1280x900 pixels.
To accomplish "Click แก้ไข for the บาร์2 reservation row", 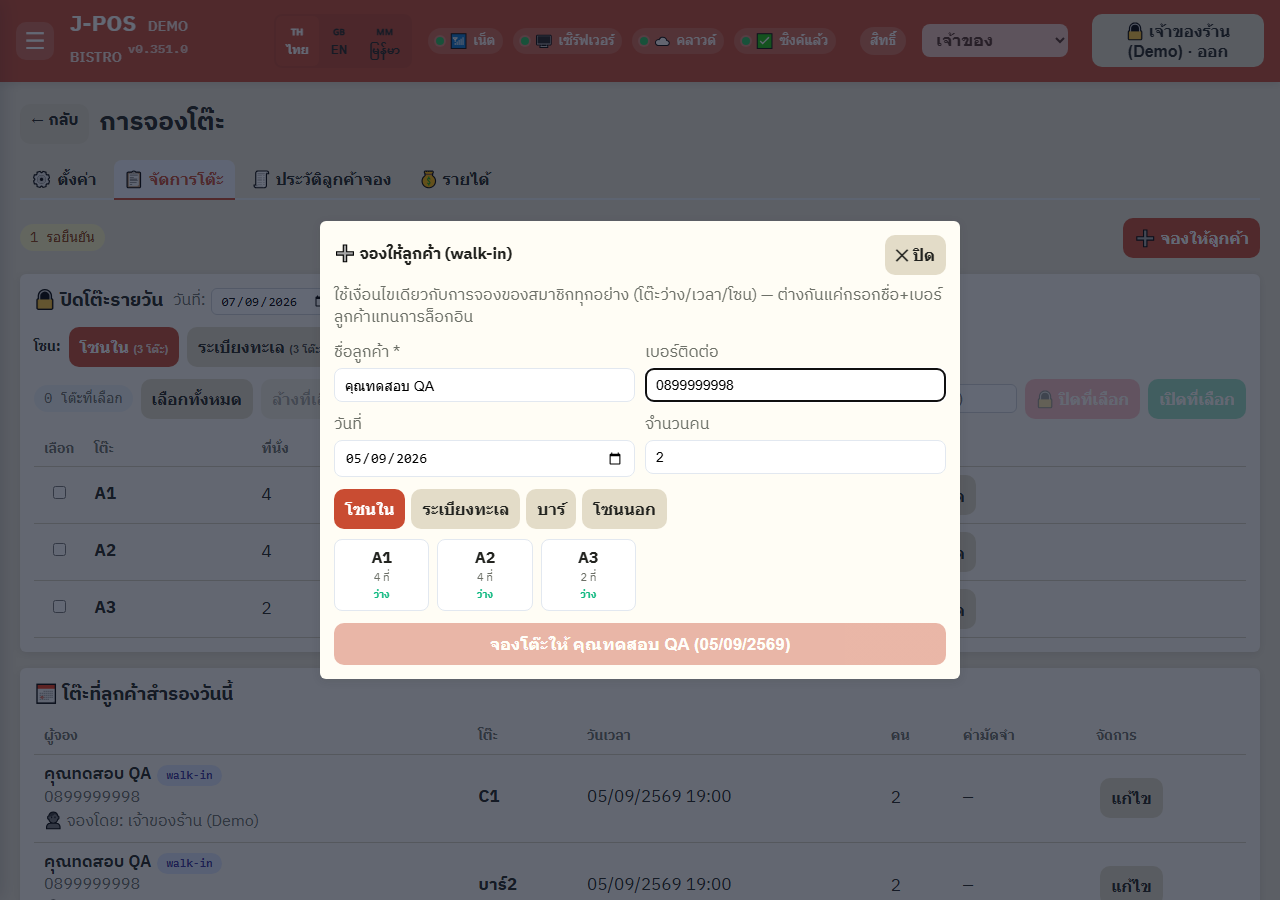I will 1131,885.
